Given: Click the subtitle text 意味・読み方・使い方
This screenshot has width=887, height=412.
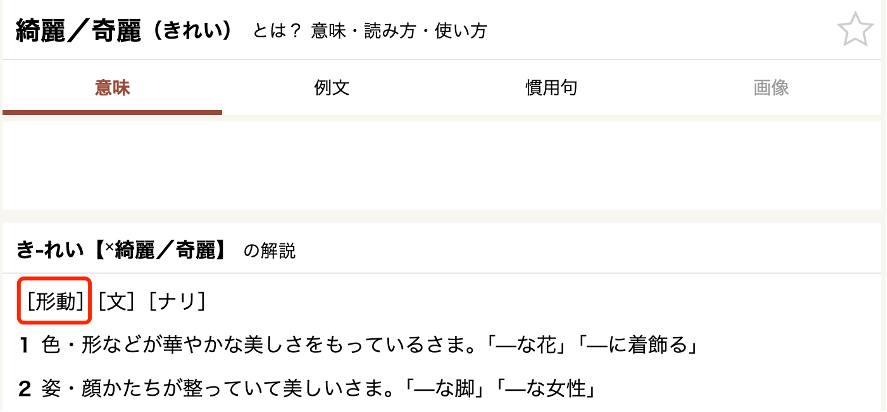Looking at the screenshot, I should click(399, 31).
